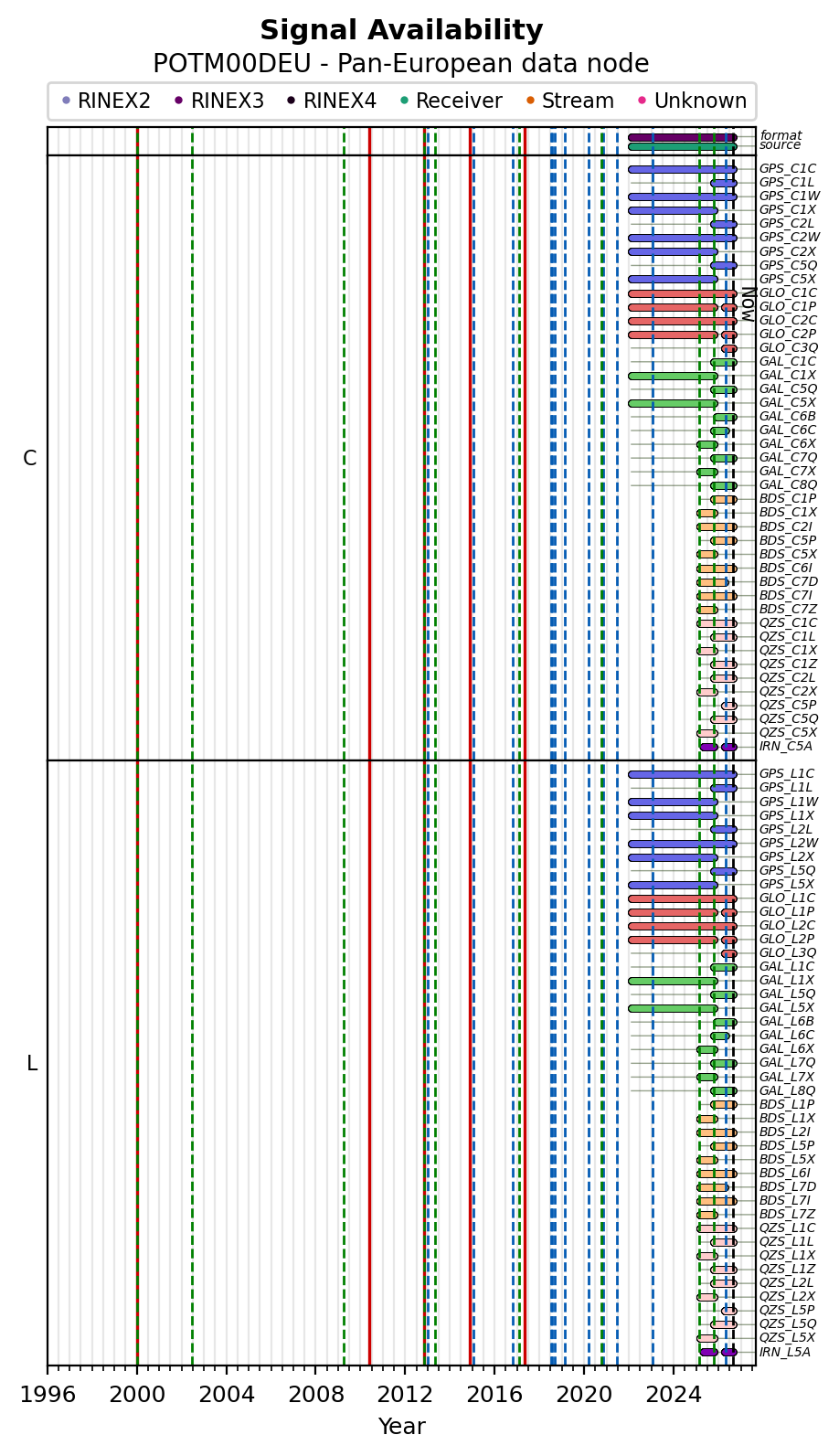Click the POTM00DEU subtitle text

tap(401, 64)
